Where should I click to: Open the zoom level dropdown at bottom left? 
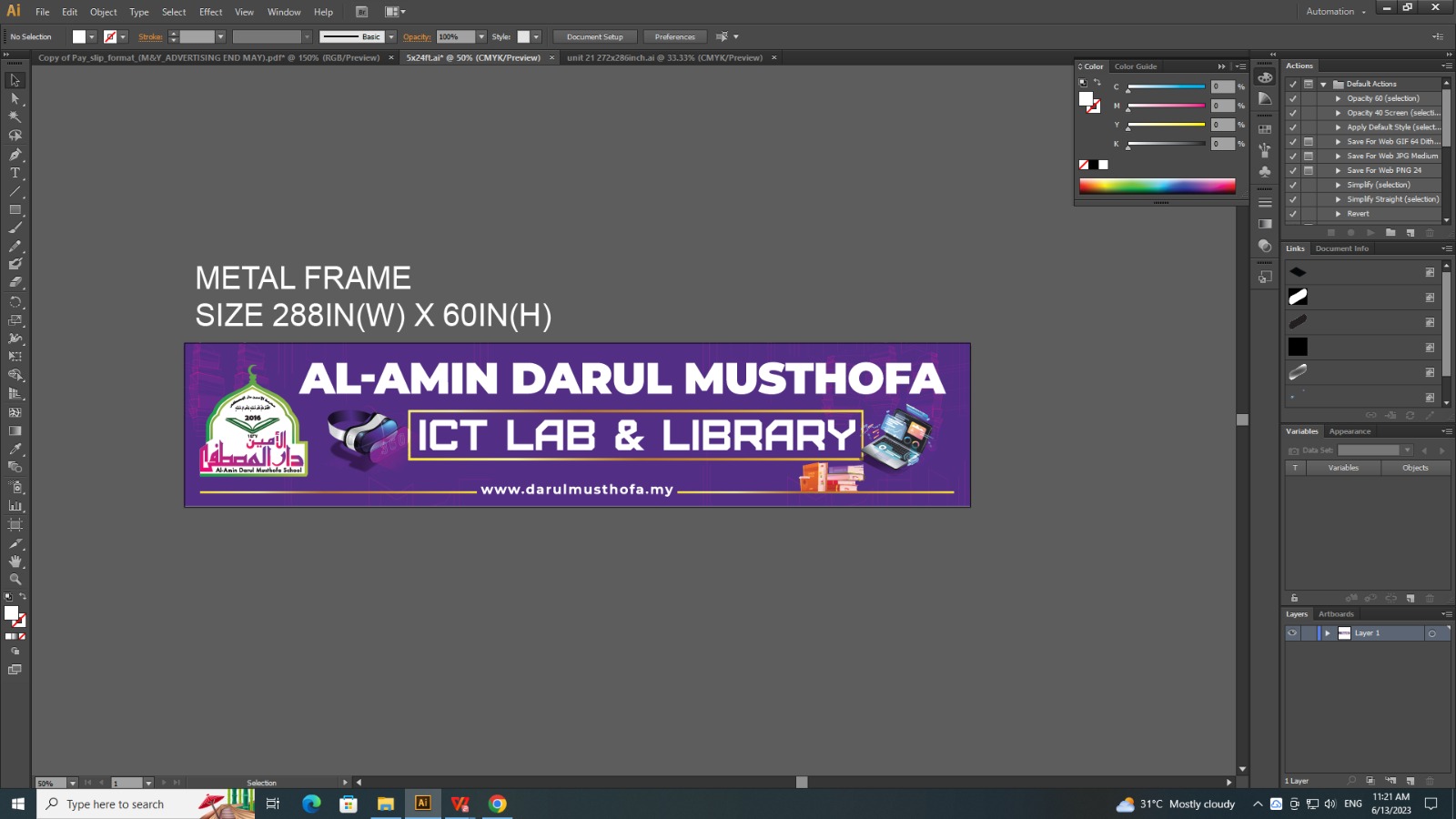73,783
